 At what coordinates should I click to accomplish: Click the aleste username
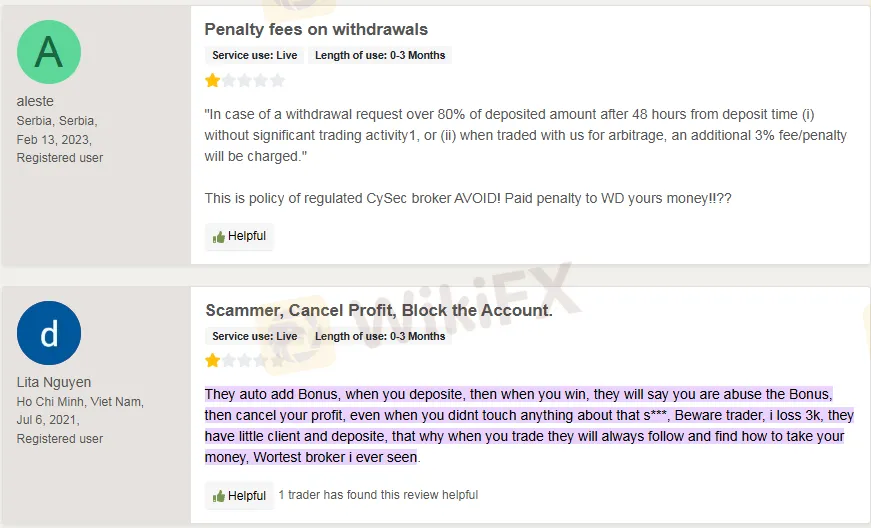point(35,101)
